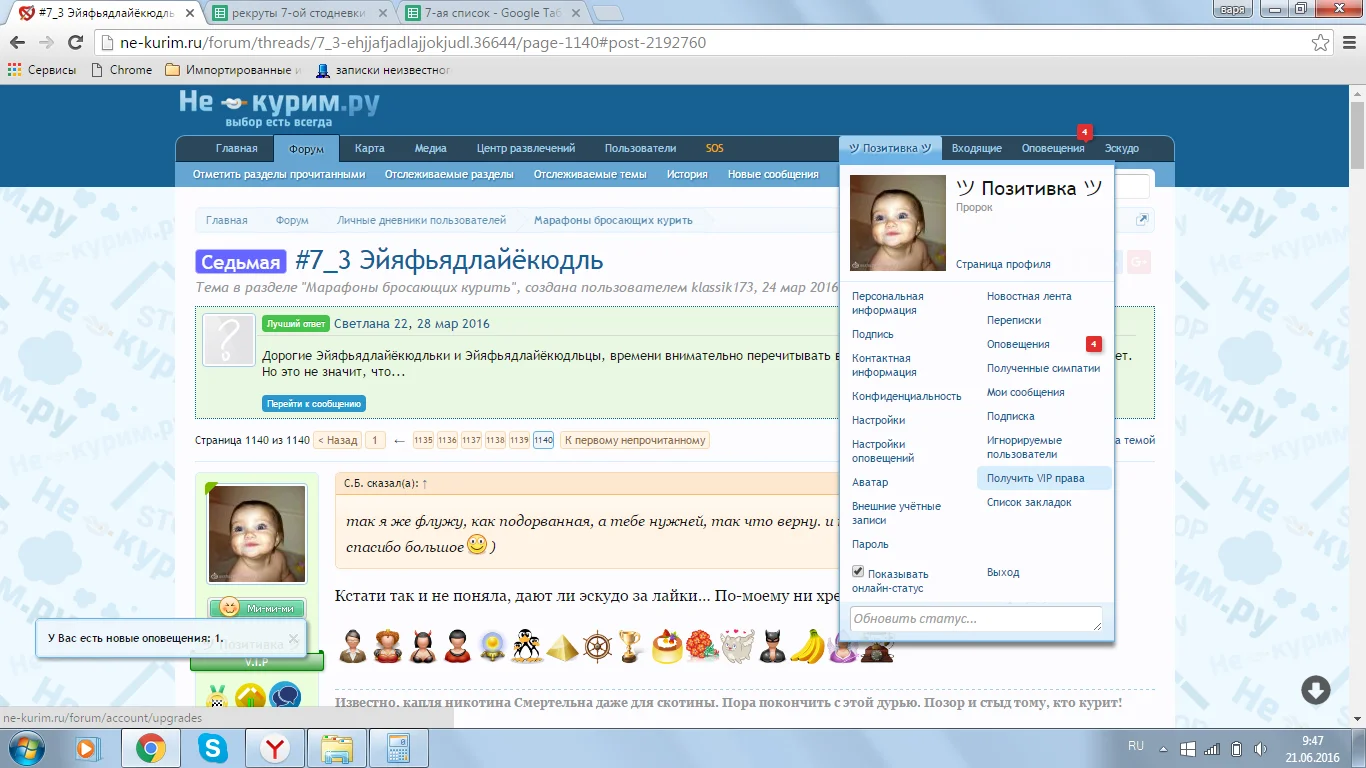Click the gold trophy cup award icon

pos(630,646)
